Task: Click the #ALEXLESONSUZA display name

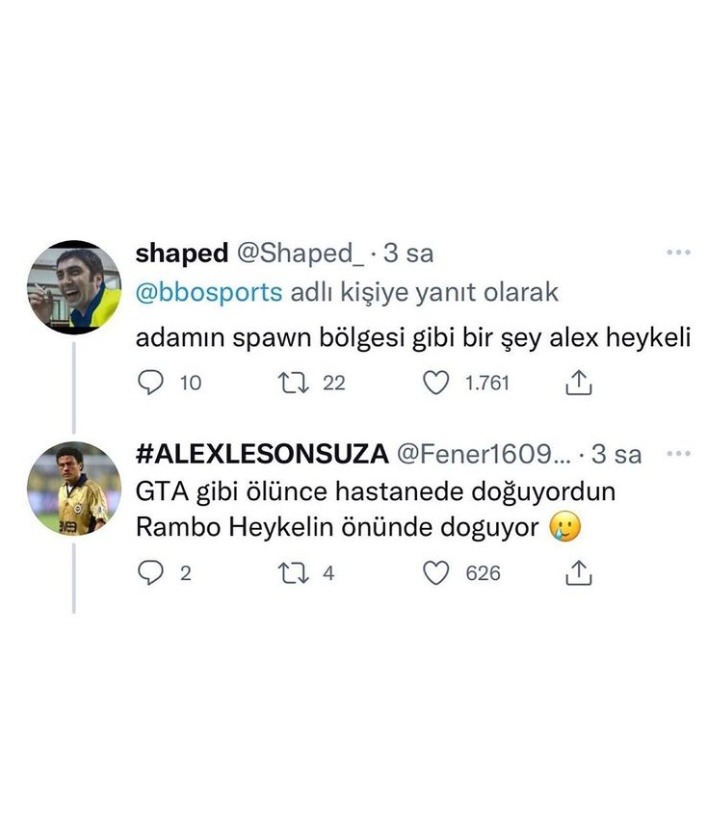Action: click(262, 454)
